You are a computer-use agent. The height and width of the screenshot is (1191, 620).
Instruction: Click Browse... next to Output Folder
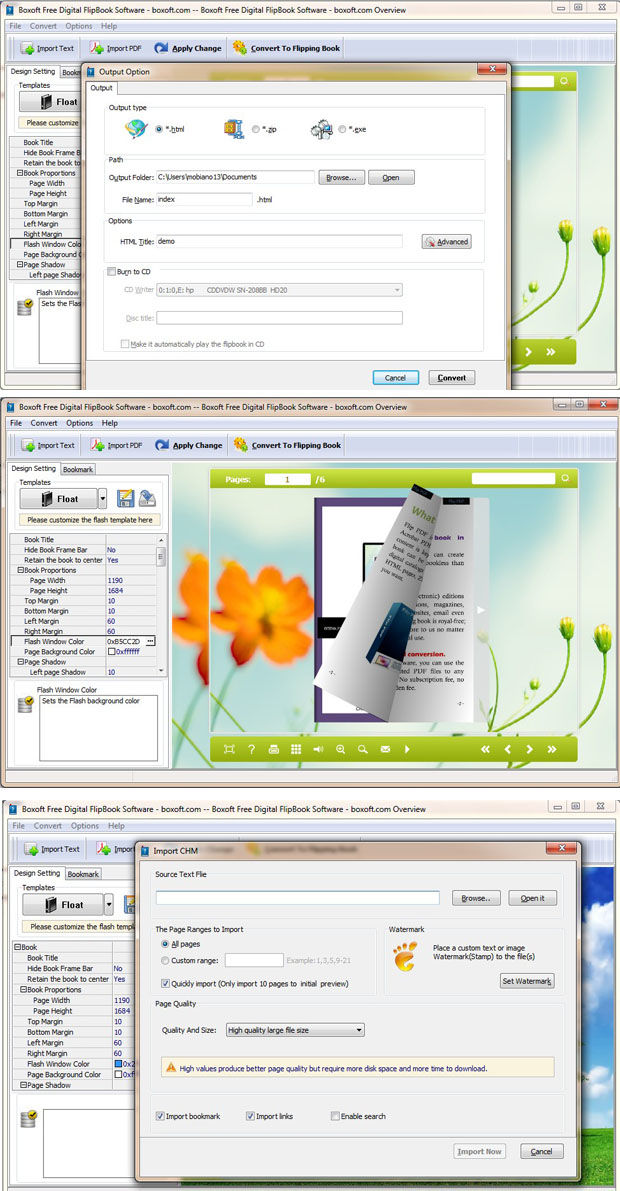click(341, 177)
